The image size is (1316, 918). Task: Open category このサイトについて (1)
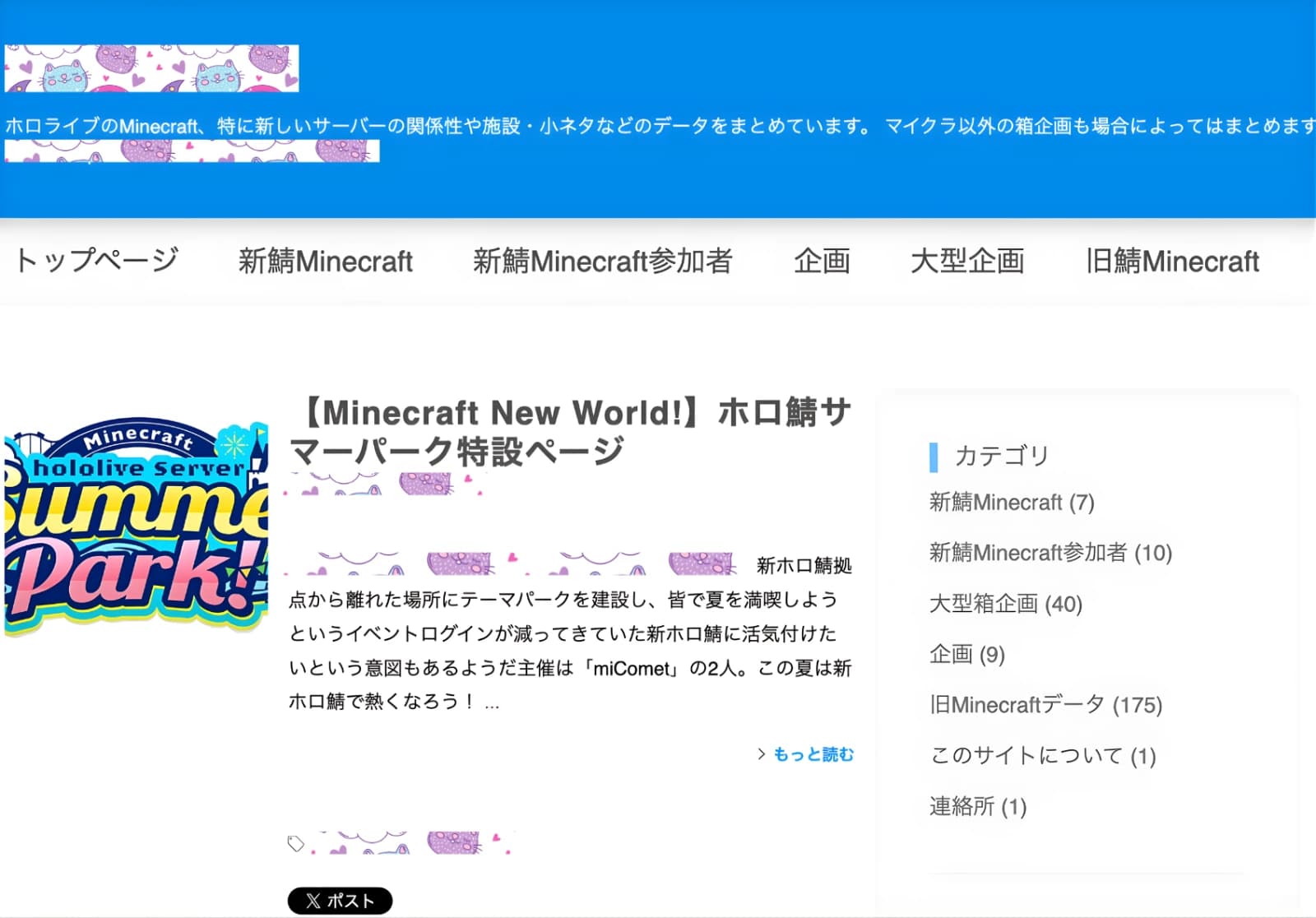point(1043,755)
